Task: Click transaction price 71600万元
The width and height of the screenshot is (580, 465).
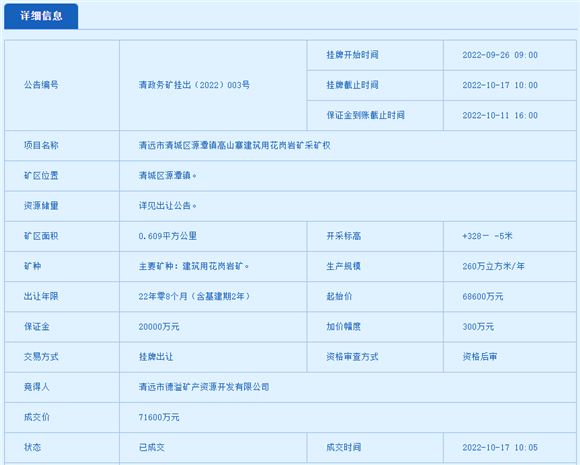Action: [159, 417]
